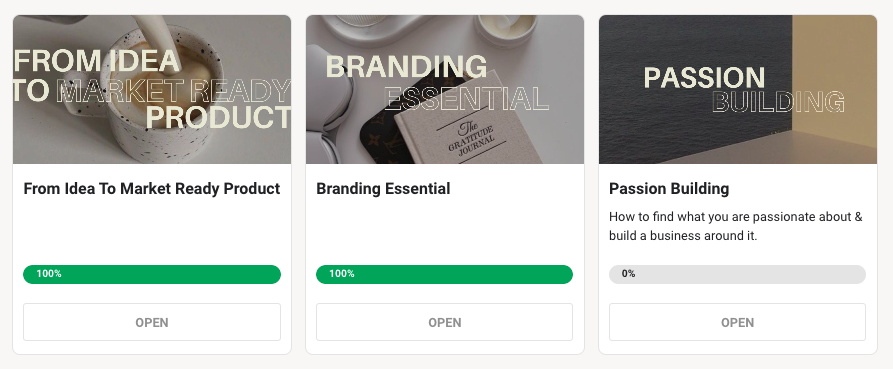
Task: Click the From Idea To Market Ready Product title
Action: (x=151, y=188)
